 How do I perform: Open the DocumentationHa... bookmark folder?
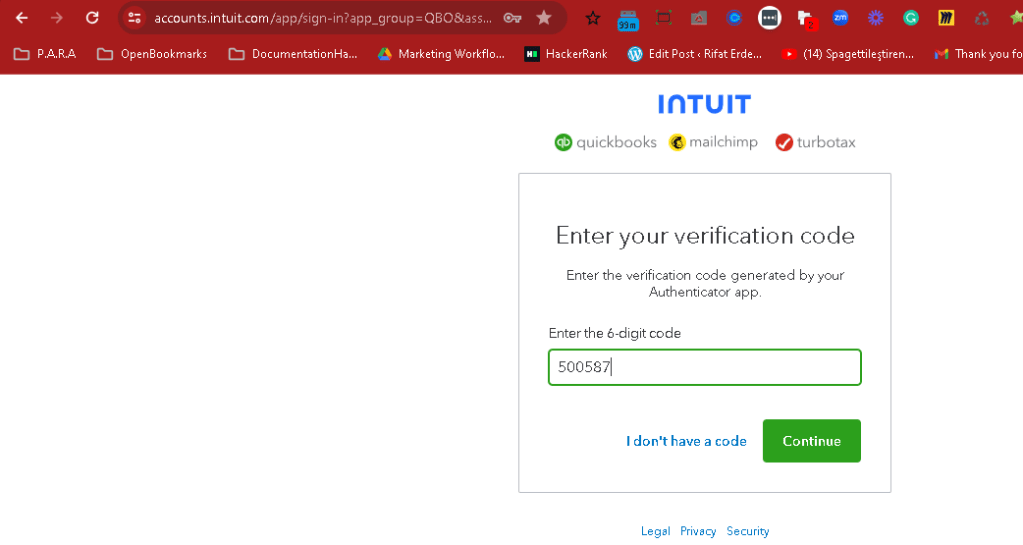(x=293, y=54)
